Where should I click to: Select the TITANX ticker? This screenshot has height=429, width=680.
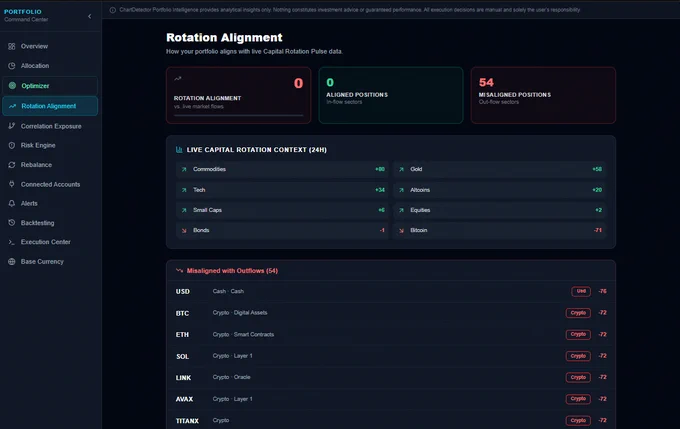(187, 421)
